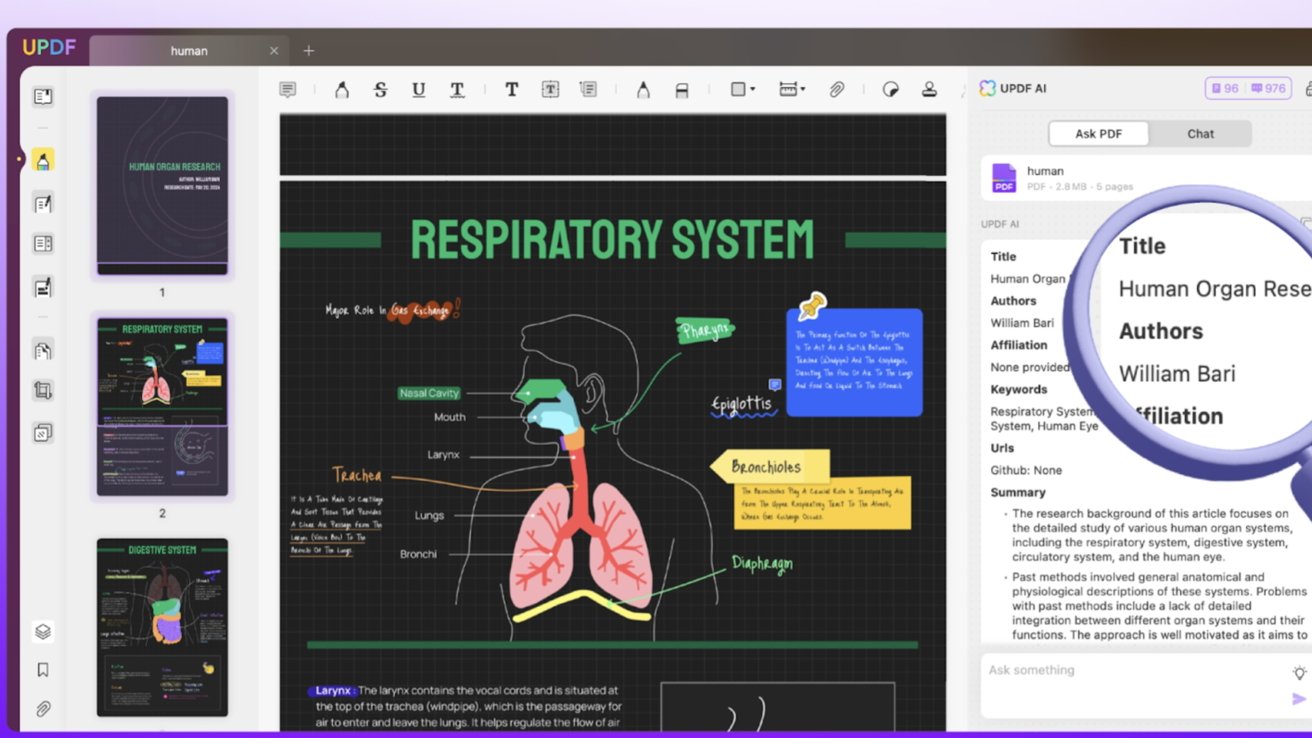This screenshot has height=738, width=1312.
Task: Switch to the Ask PDF tab
Action: pyautogui.click(x=1099, y=134)
